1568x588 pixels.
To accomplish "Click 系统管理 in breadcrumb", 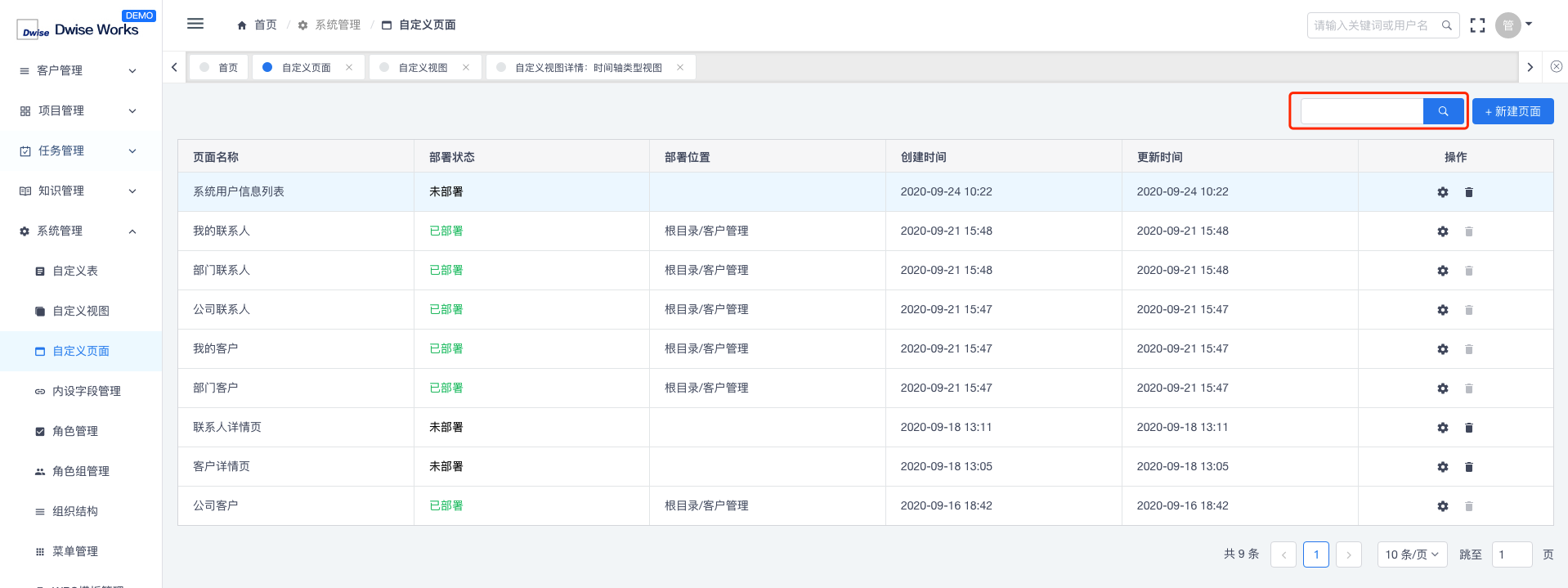I will 329,25.
